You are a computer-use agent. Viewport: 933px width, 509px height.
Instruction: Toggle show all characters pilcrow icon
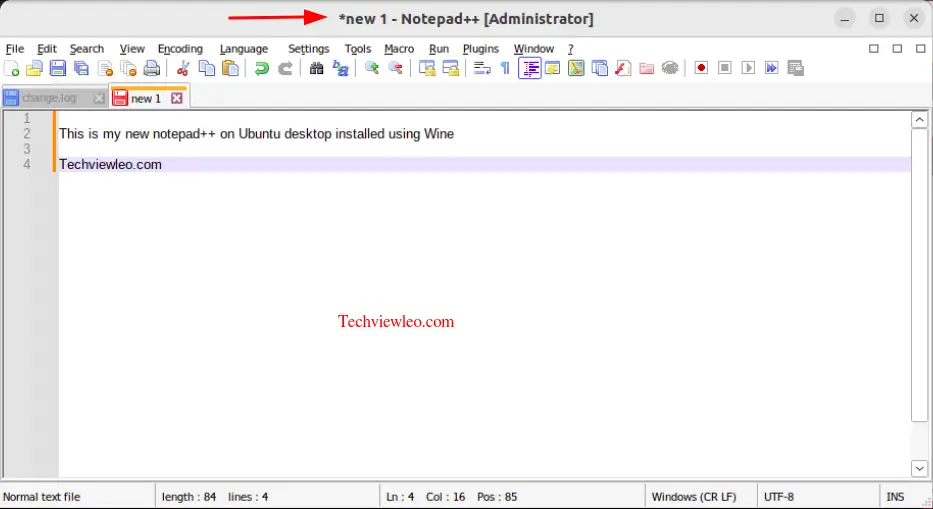point(505,68)
